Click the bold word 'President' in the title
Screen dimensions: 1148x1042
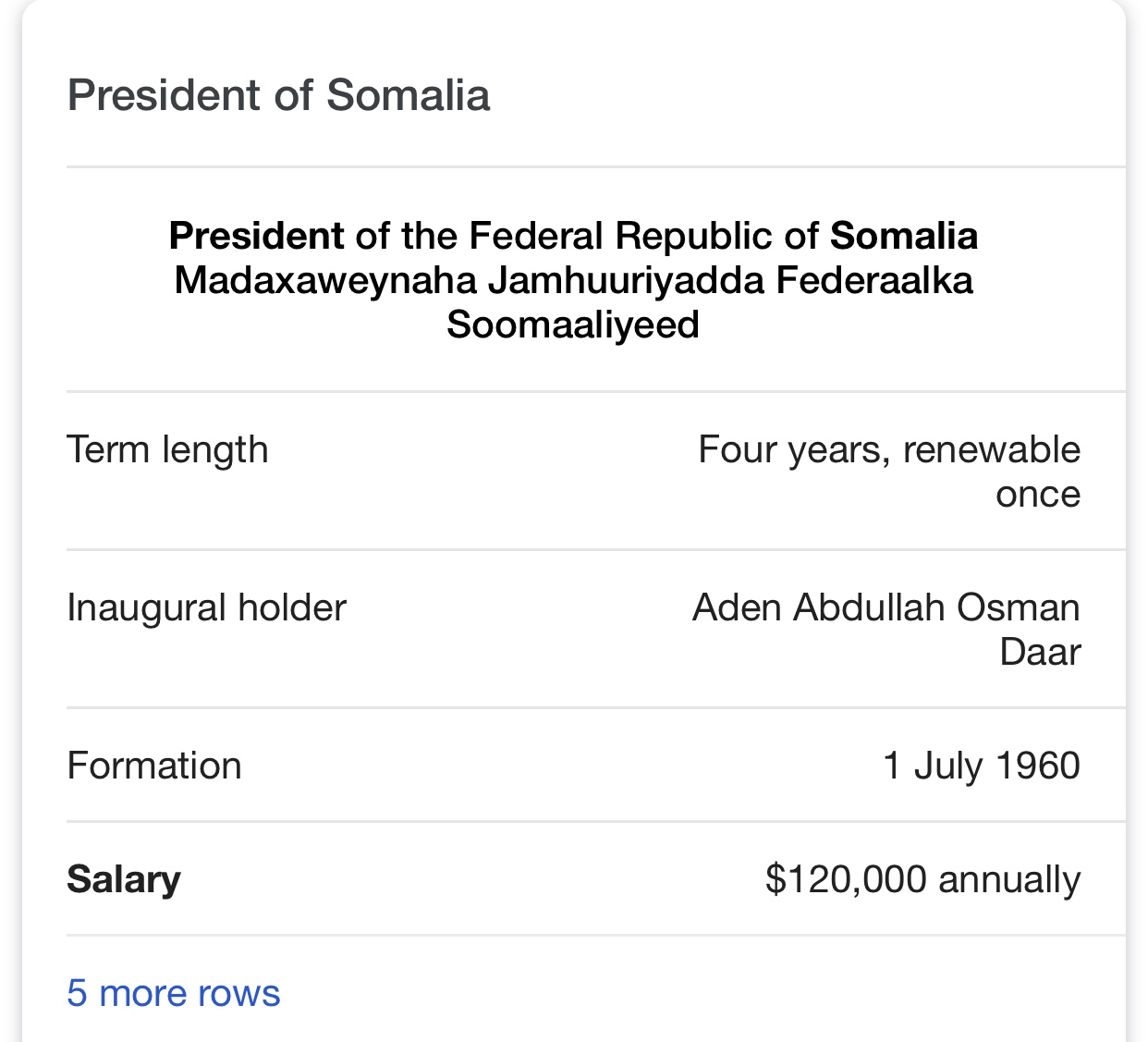coord(257,236)
